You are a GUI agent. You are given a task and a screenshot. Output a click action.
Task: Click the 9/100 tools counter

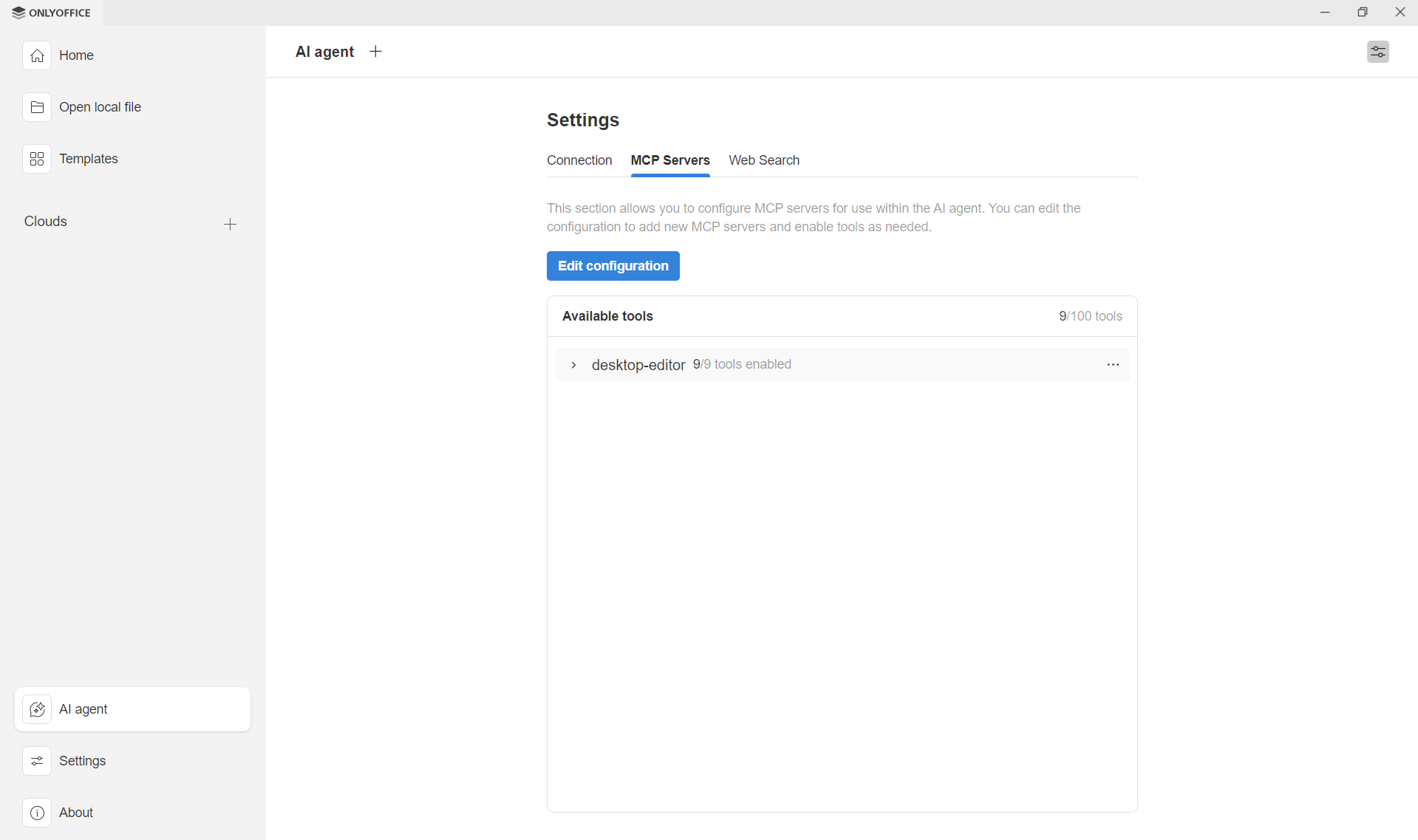[1091, 316]
